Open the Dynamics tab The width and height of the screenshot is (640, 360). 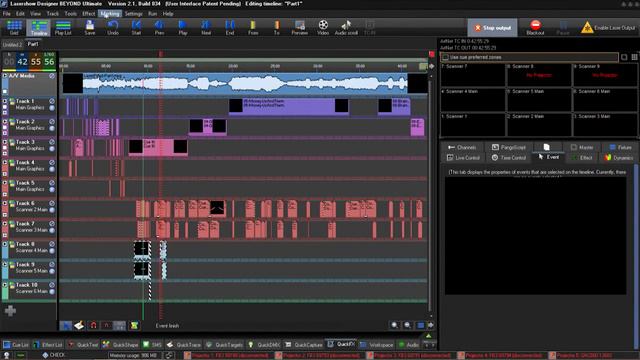point(619,158)
